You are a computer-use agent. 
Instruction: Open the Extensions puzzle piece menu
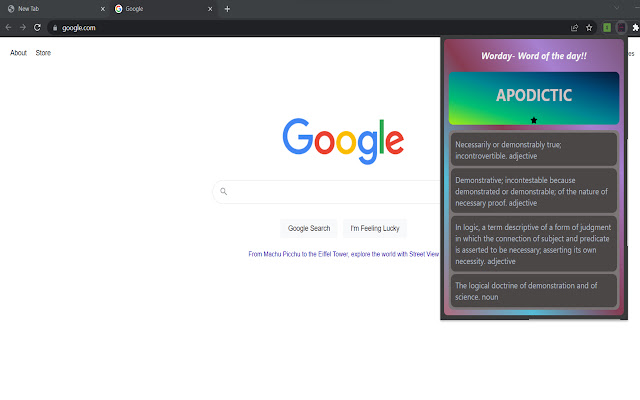click(636, 28)
